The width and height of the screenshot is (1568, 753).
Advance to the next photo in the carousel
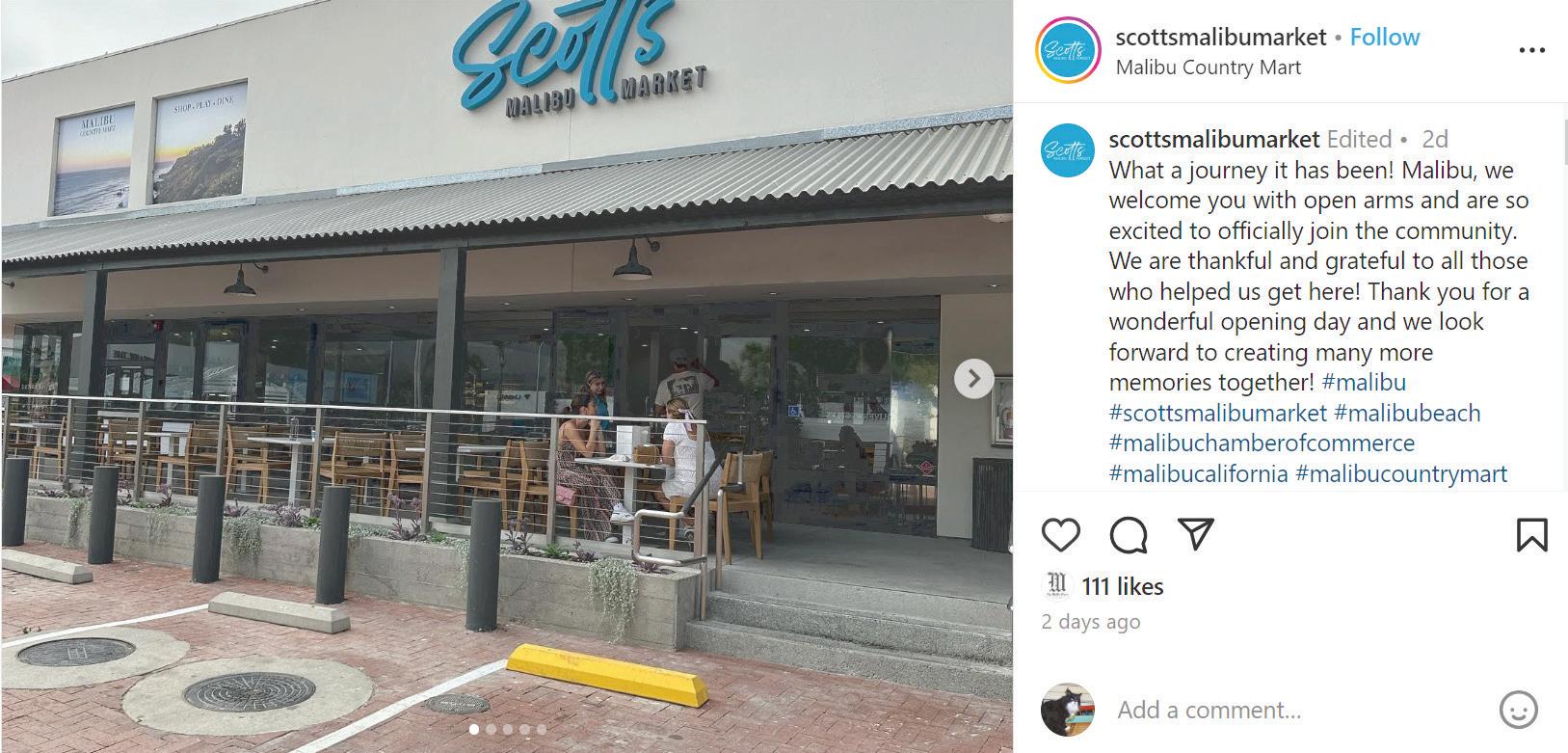pos(973,378)
